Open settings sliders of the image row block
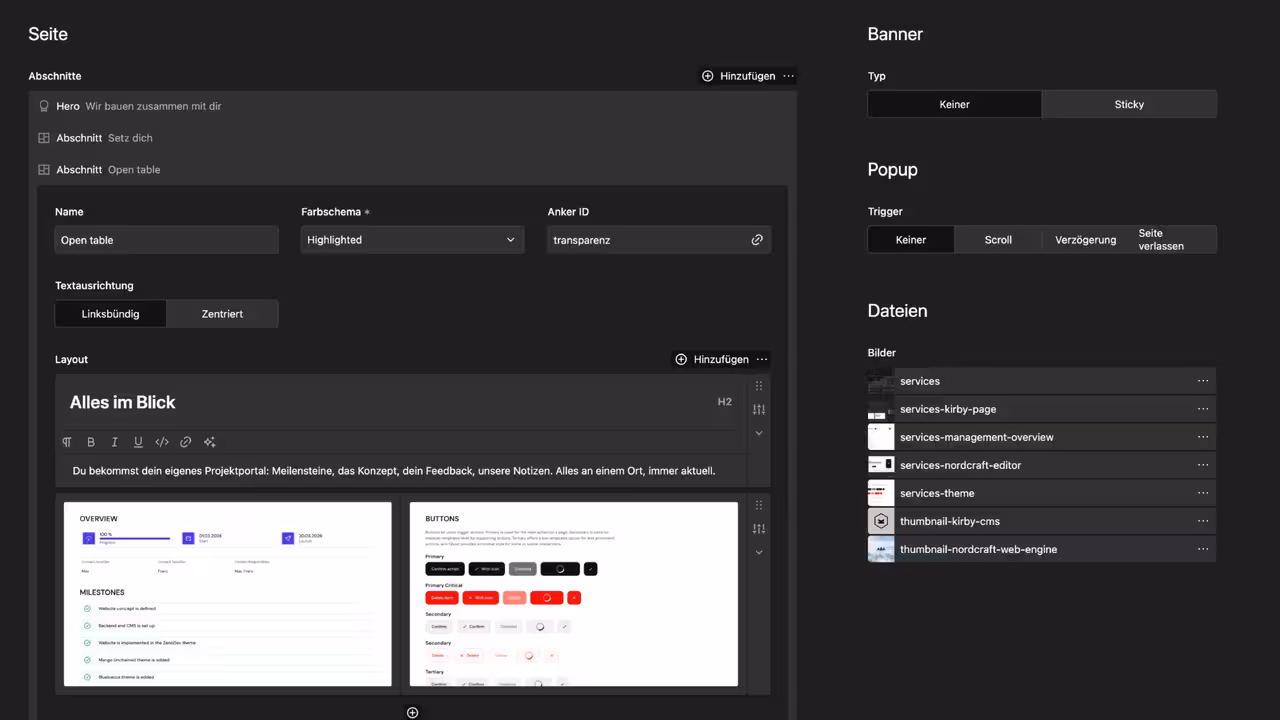Image resolution: width=1280 pixels, height=720 pixels. click(x=759, y=528)
